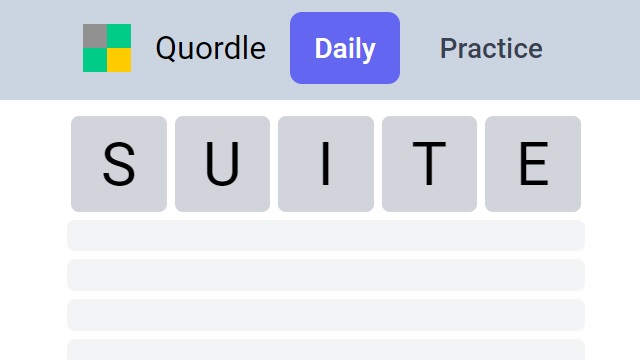The image size is (640, 360).
Task: Select the S letter tile
Action: click(119, 164)
